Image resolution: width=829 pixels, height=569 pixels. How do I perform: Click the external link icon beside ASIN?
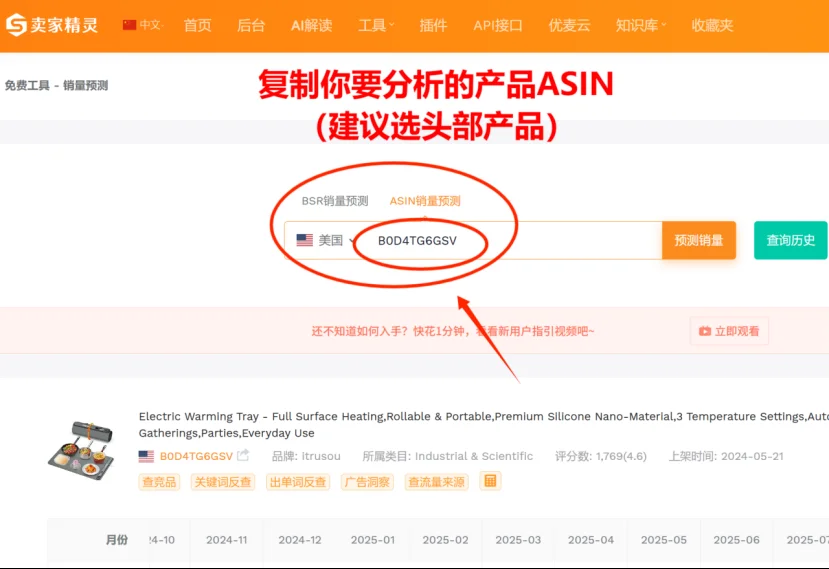(x=243, y=455)
